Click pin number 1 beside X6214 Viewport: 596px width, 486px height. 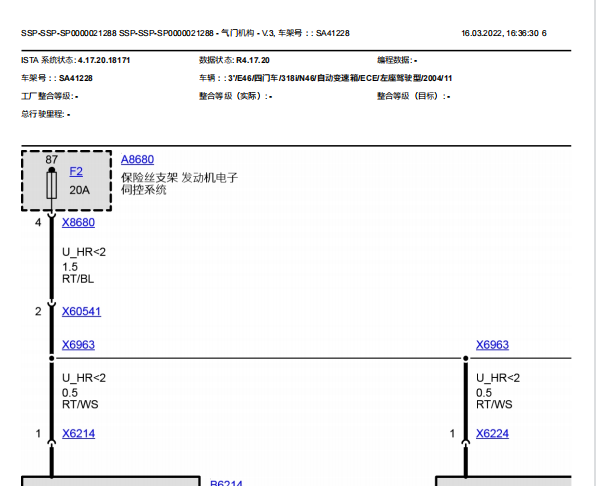coord(38,434)
